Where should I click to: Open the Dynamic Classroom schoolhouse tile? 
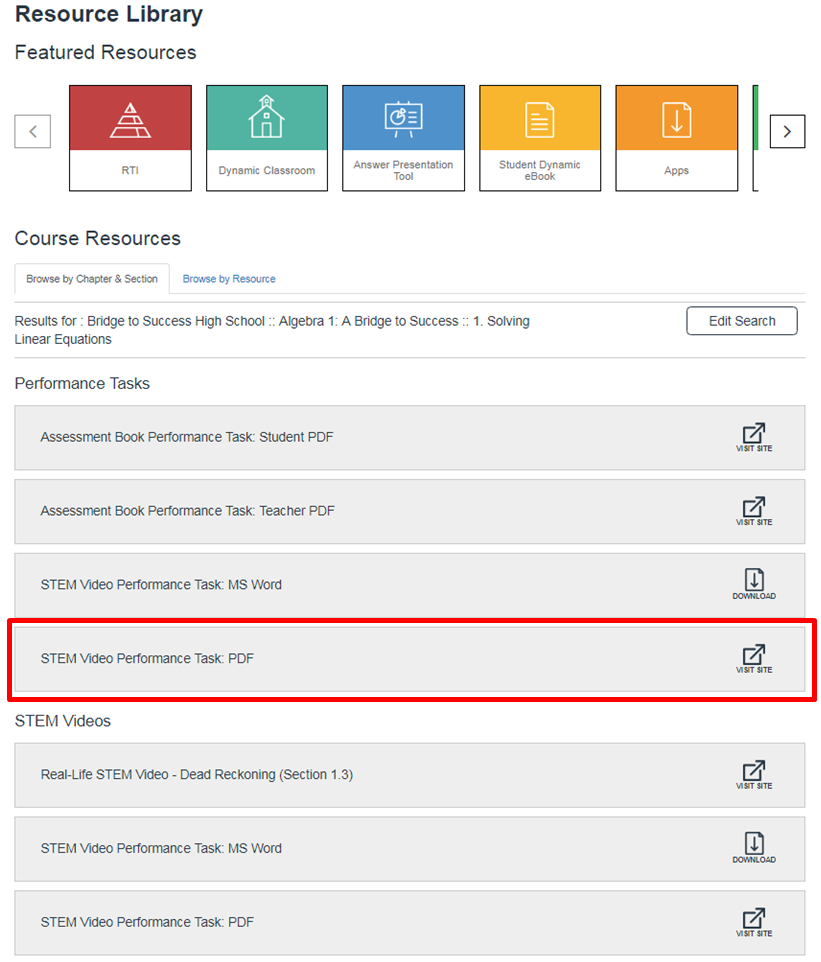pyautogui.click(x=266, y=137)
